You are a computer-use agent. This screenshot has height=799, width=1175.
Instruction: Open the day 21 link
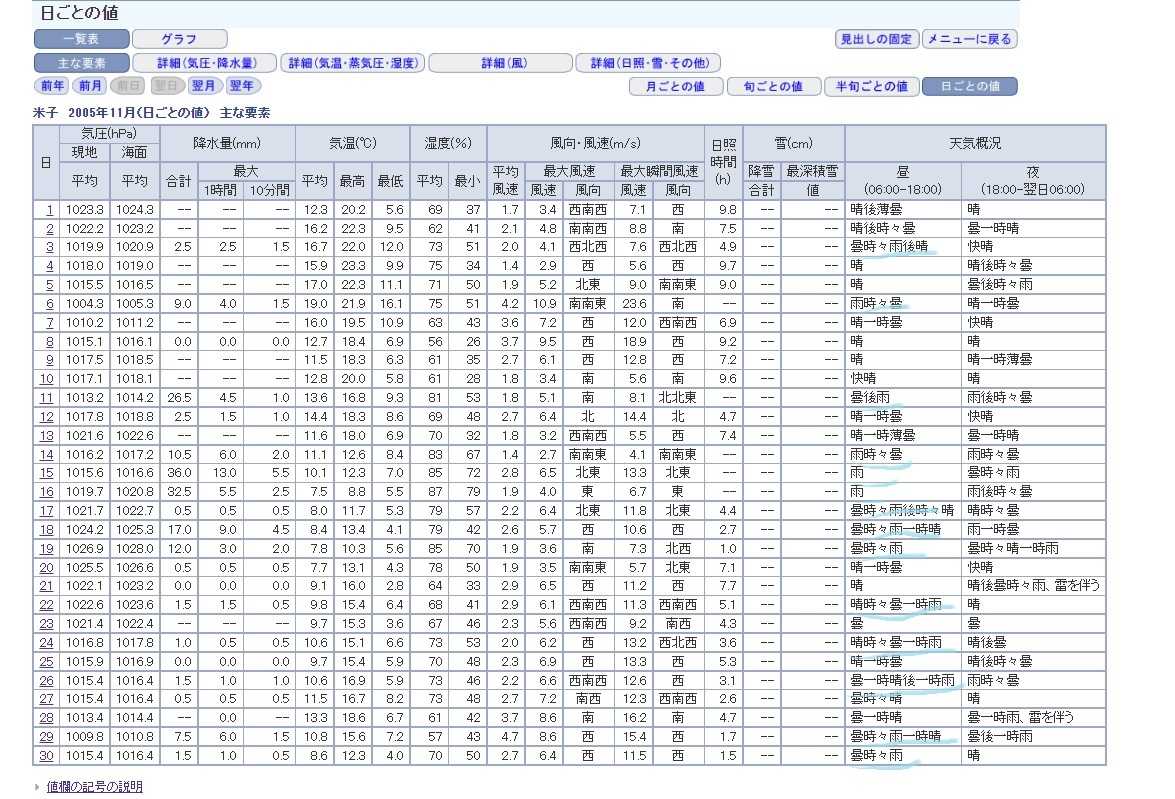pyautogui.click(x=46, y=586)
